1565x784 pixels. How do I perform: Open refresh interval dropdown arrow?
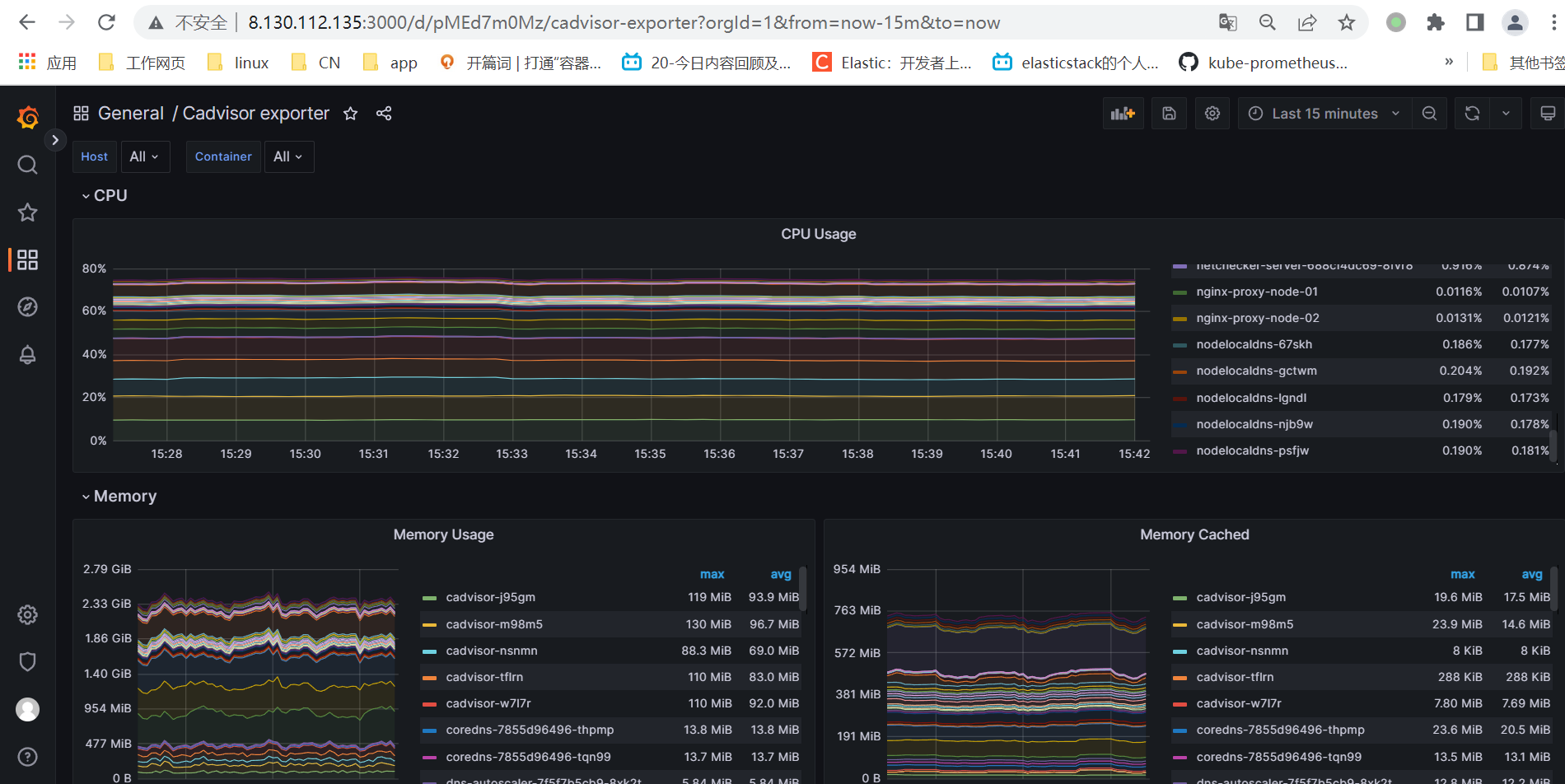point(1506,114)
